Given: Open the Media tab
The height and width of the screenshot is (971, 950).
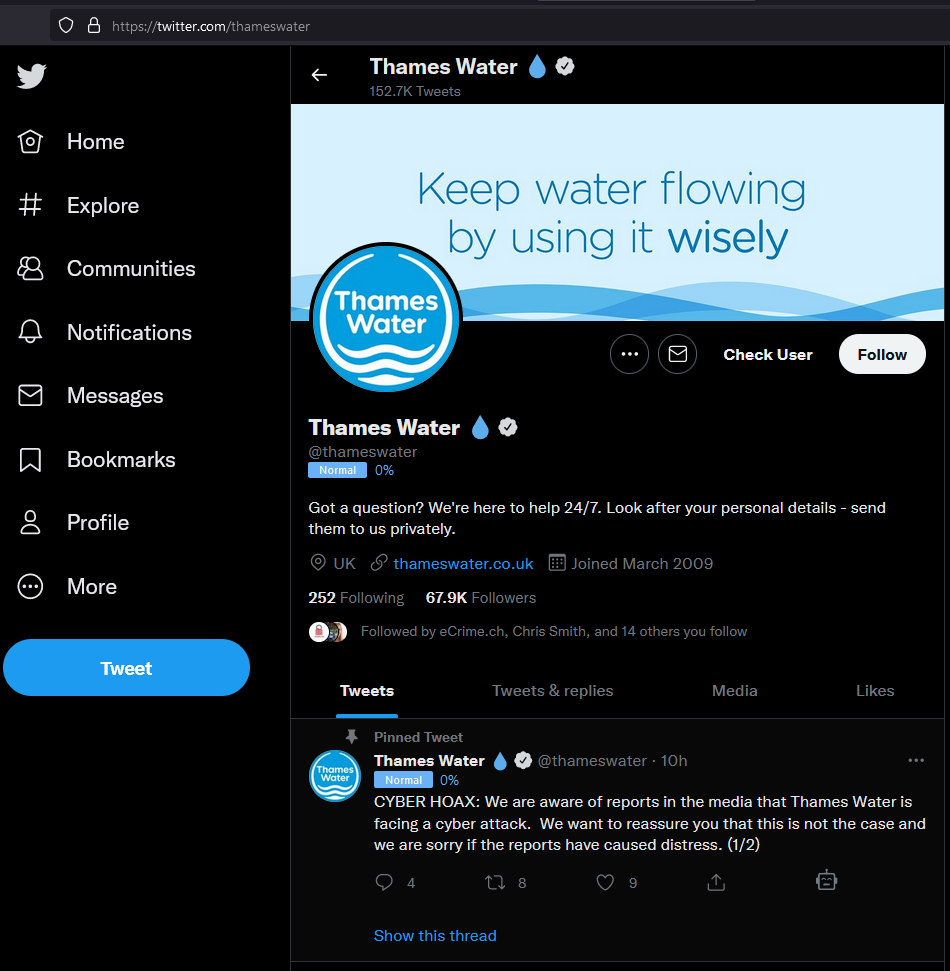Looking at the screenshot, I should 734,690.
